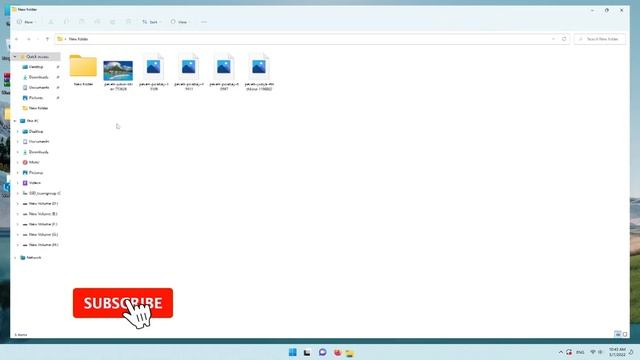This screenshot has height=360, width=640.
Task: Open the Sort dropdown
Action: click(152, 22)
